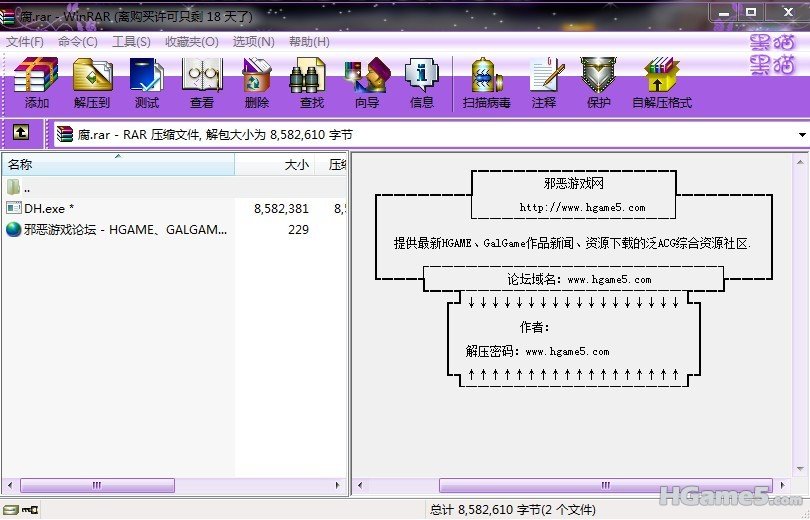The height and width of the screenshot is (520, 810).
Task: Sort by the 压缩 column header
Action: [x=331, y=165]
